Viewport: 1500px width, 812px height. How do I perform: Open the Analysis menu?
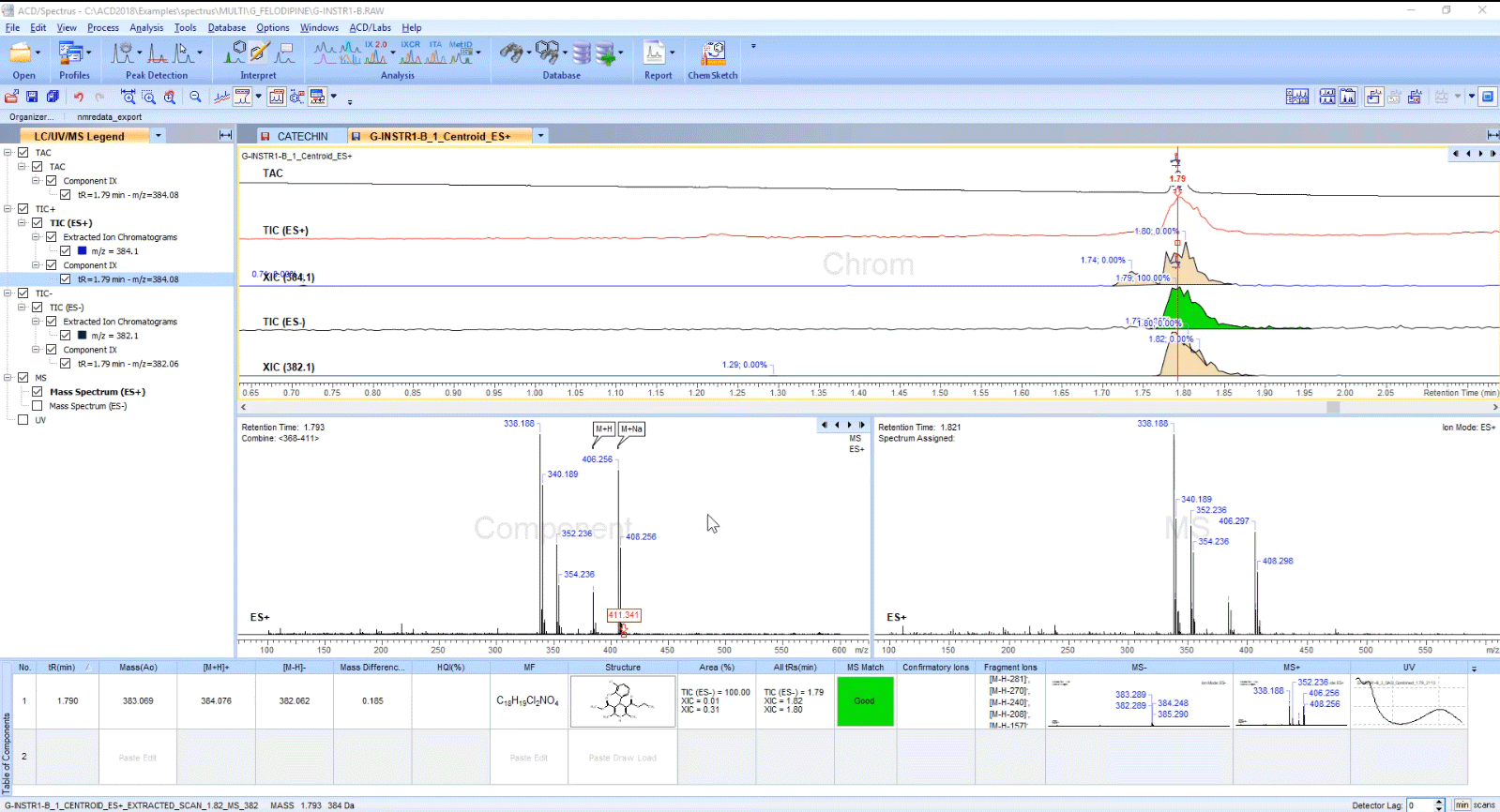(146, 27)
